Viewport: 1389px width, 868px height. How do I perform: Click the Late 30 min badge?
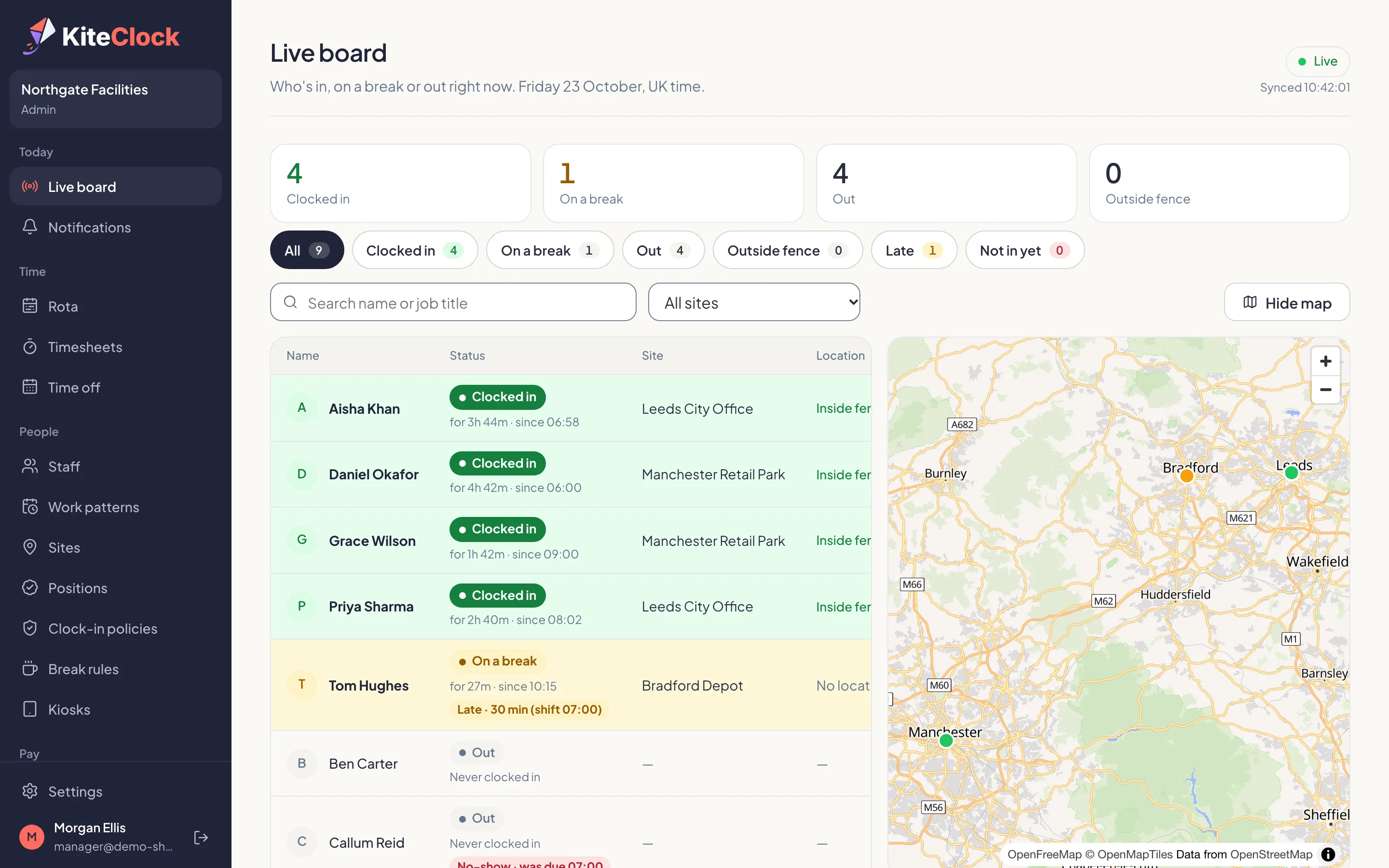tap(529, 709)
